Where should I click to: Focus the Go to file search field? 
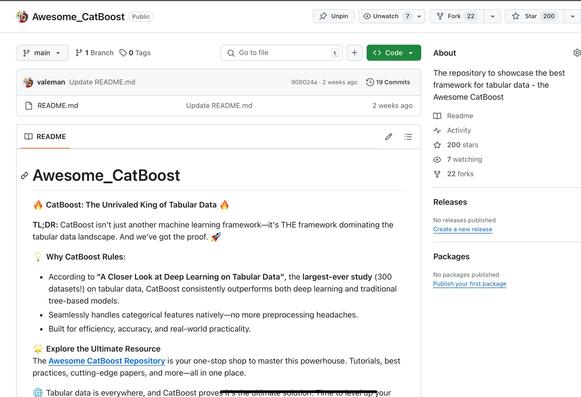[281, 53]
